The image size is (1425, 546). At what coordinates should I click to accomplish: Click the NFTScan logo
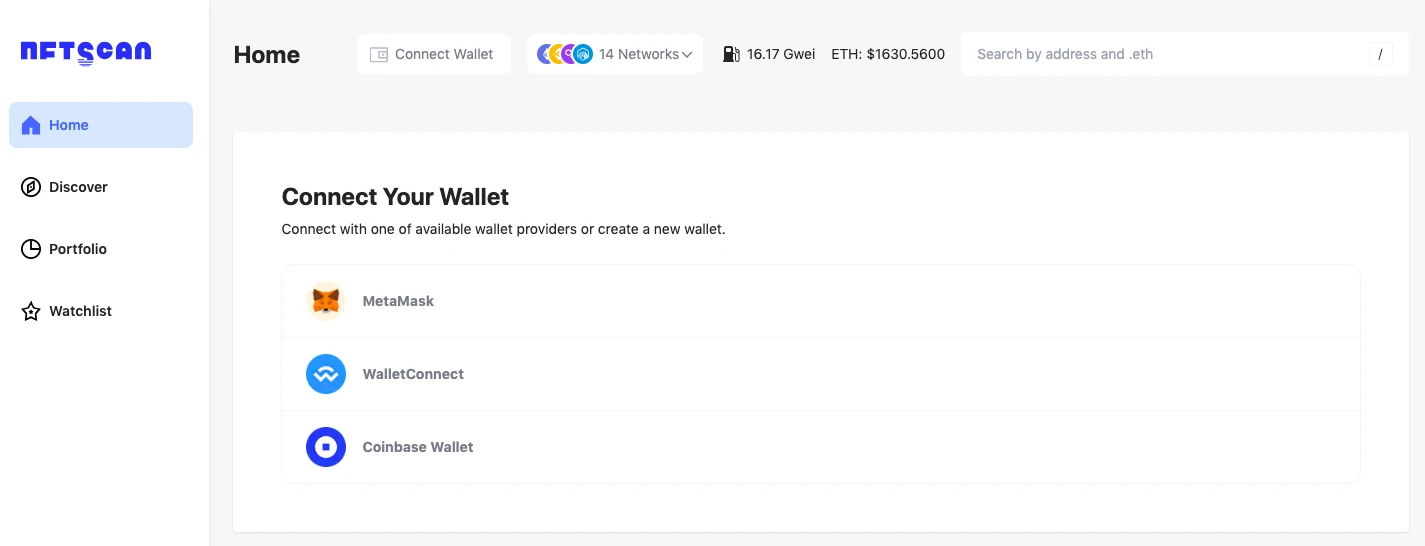(x=86, y=52)
